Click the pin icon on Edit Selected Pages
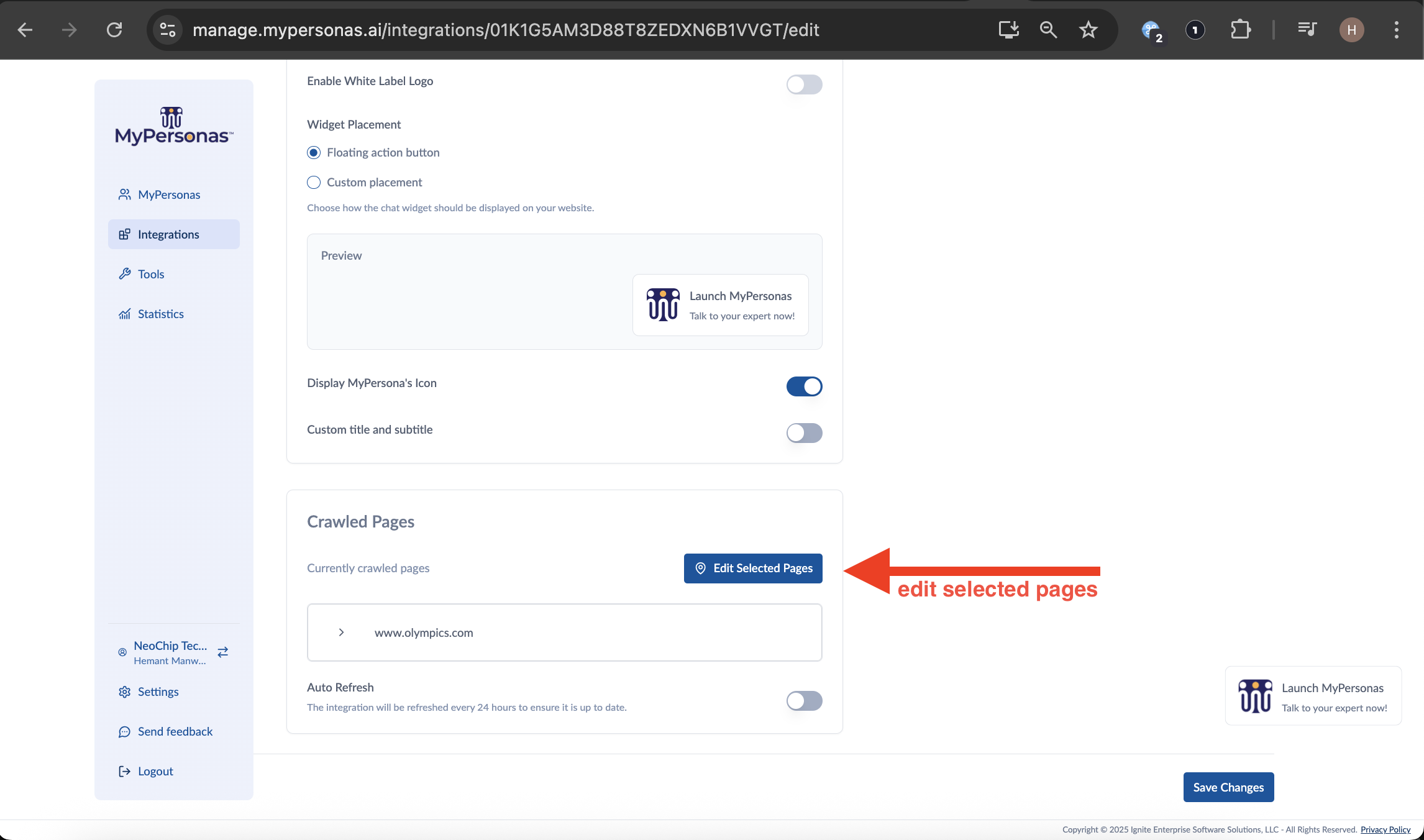Viewport: 1424px width, 840px height. click(700, 568)
